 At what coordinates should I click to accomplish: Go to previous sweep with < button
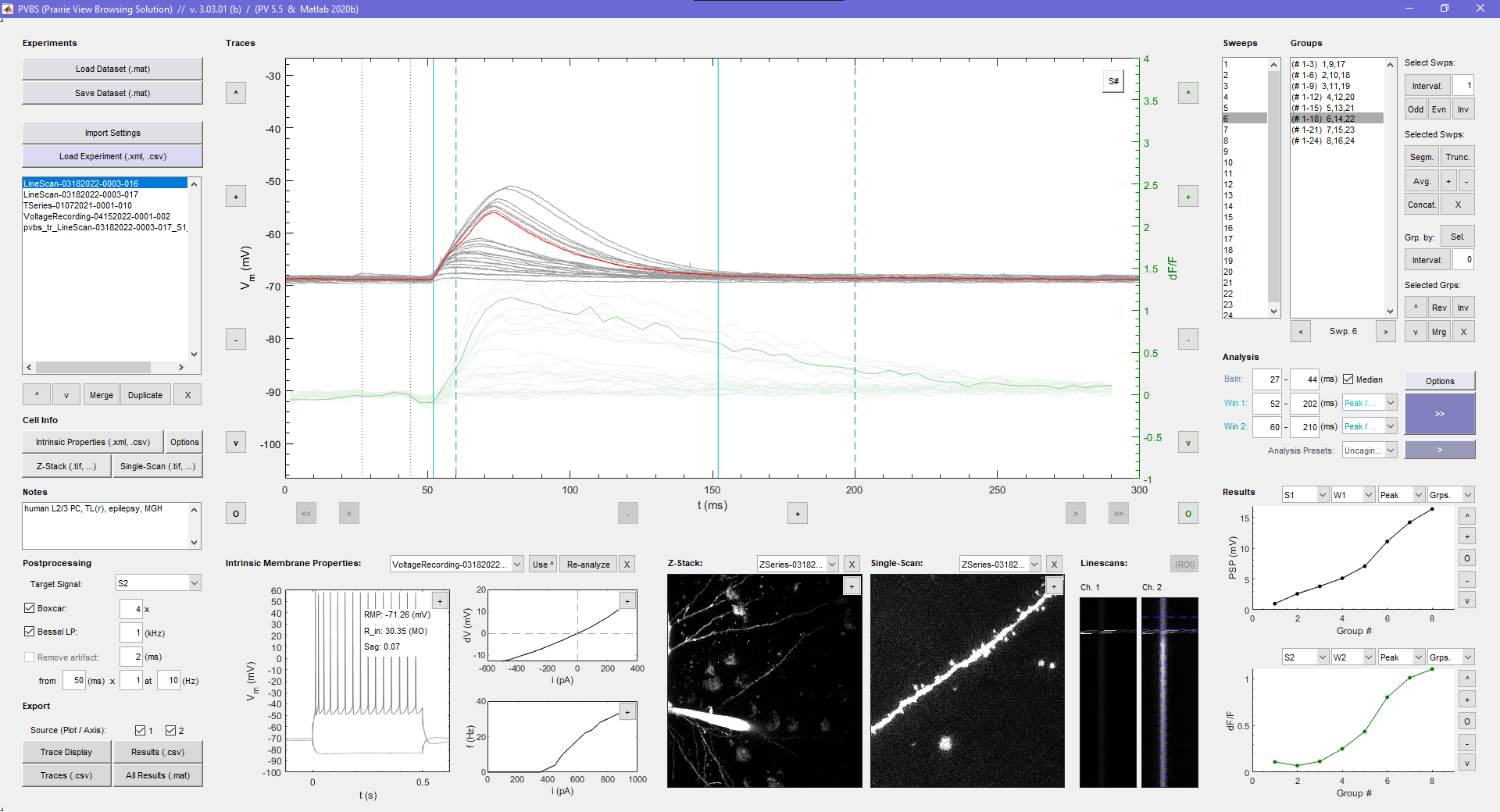coord(1301,332)
